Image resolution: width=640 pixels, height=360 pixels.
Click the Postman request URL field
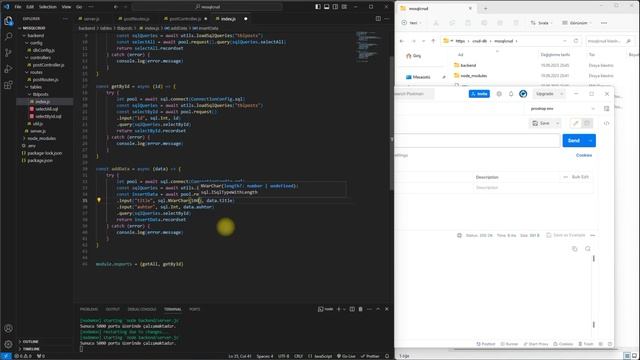click(x=477, y=140)
